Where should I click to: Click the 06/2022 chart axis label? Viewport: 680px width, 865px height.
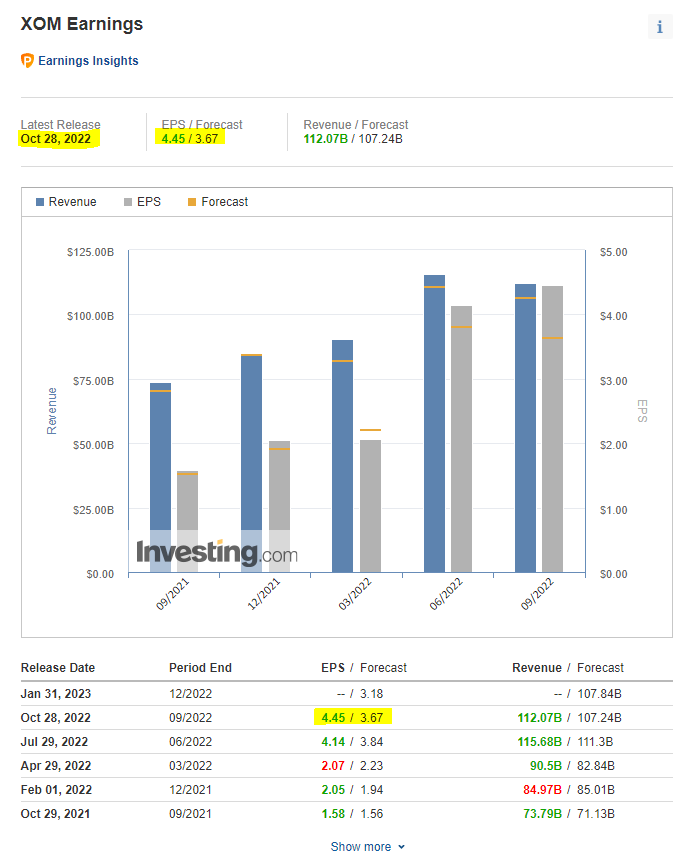point(446,594)
